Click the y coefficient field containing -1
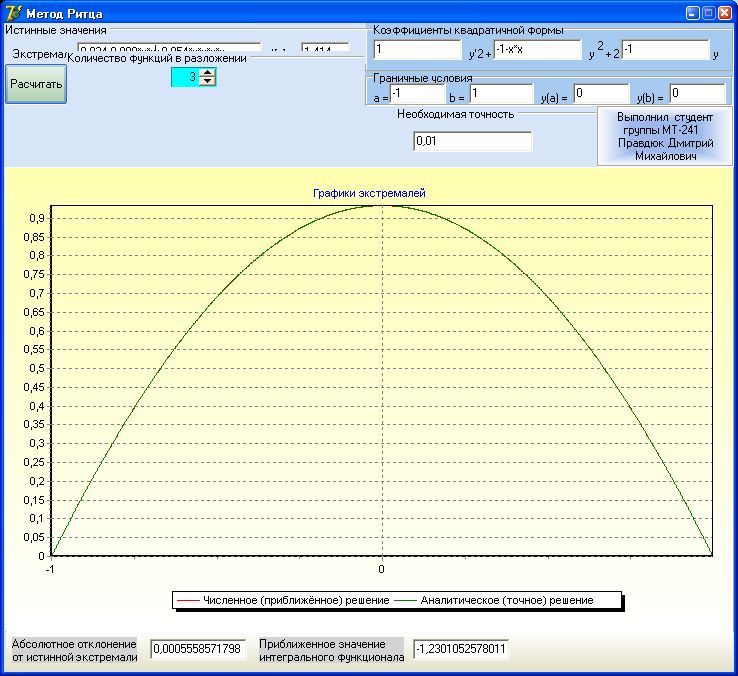This screenshot has width=738, height=676. coord(665,49)
